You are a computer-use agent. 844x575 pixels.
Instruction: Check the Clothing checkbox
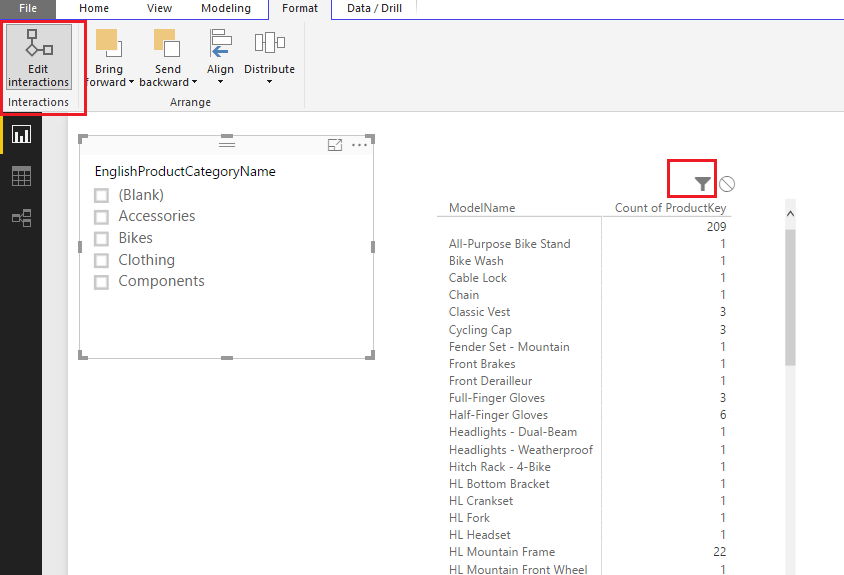pyautogui.click(x=101, y=261)
